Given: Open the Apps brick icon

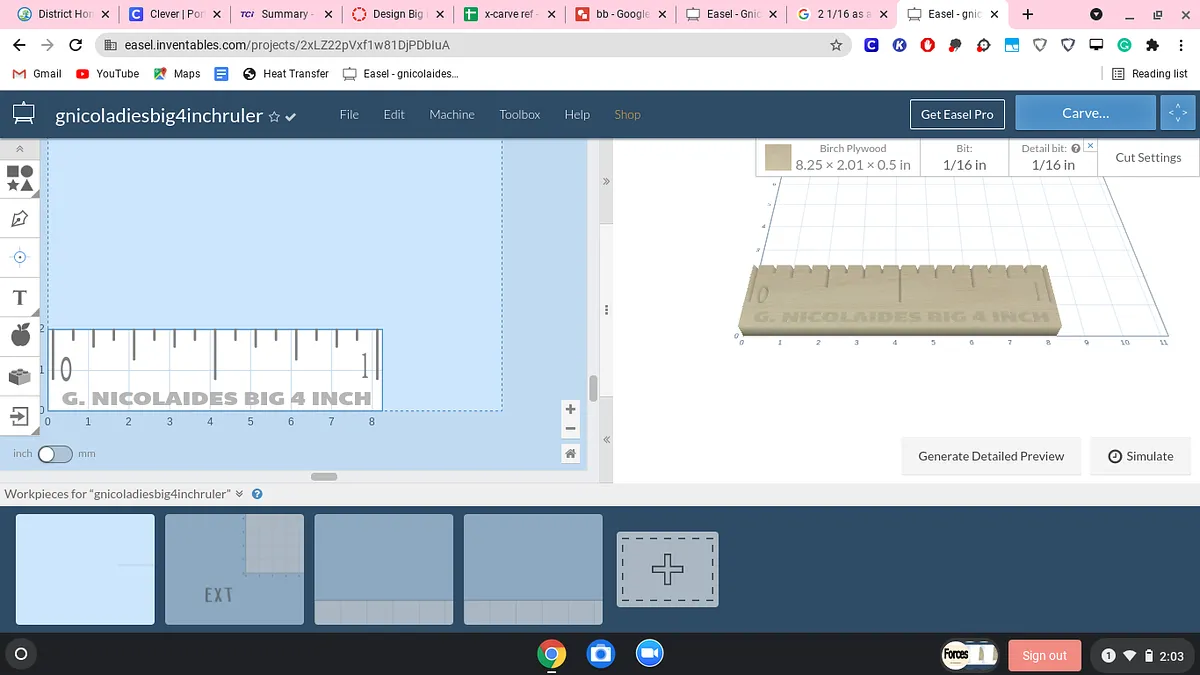Looking at the screenshot, I should pyautogui.click(x=20, y=376).
